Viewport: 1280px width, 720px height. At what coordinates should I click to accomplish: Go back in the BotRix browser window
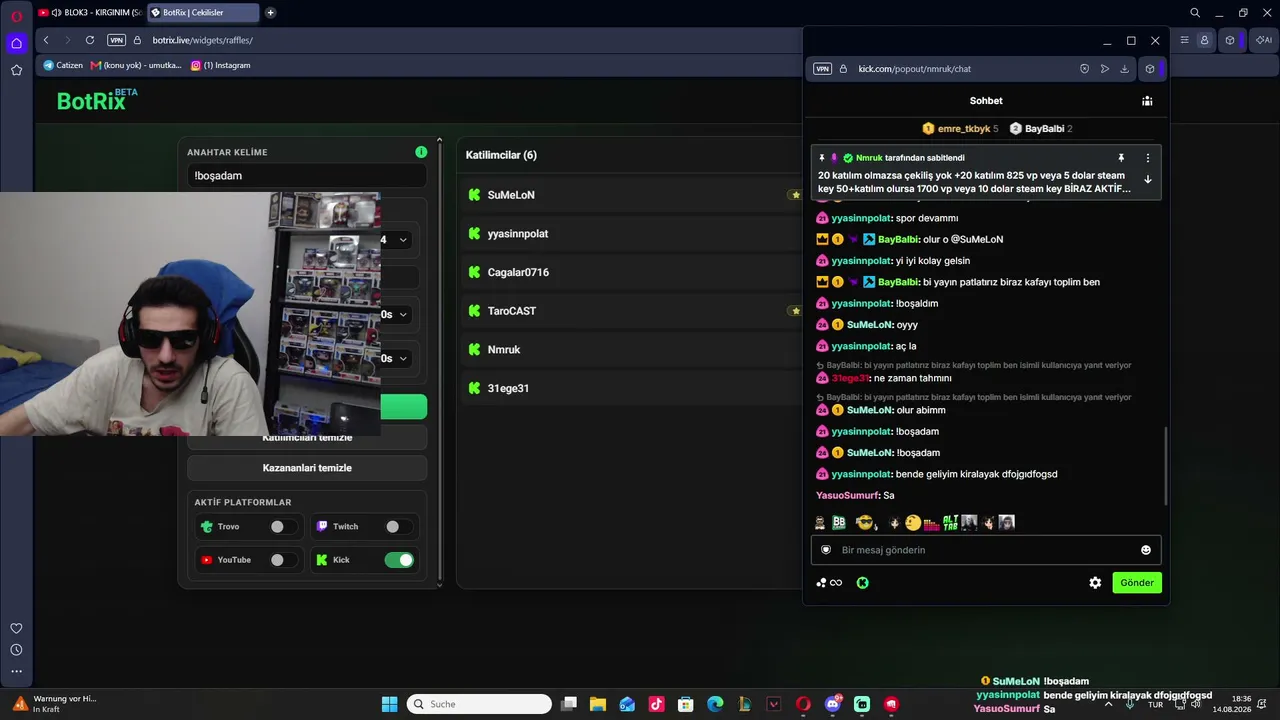(x=46, y=40)
